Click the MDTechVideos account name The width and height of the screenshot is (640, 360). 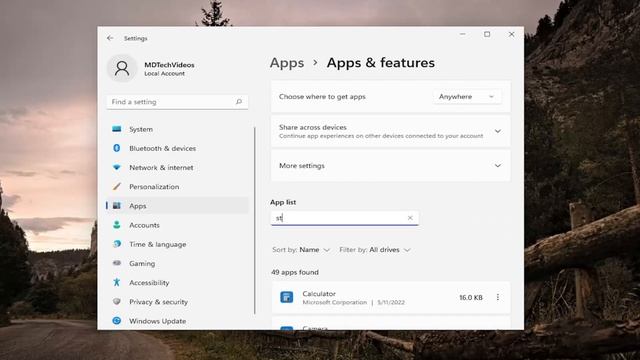click(x=169, y=65)
